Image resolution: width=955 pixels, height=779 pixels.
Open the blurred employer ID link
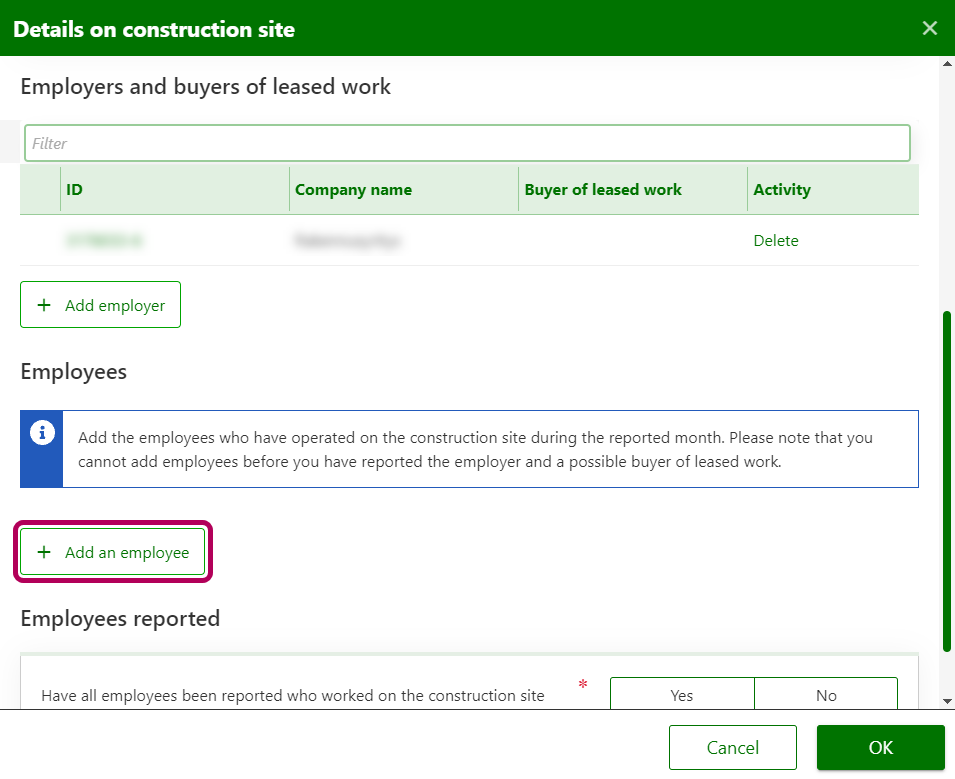(104, 241)
